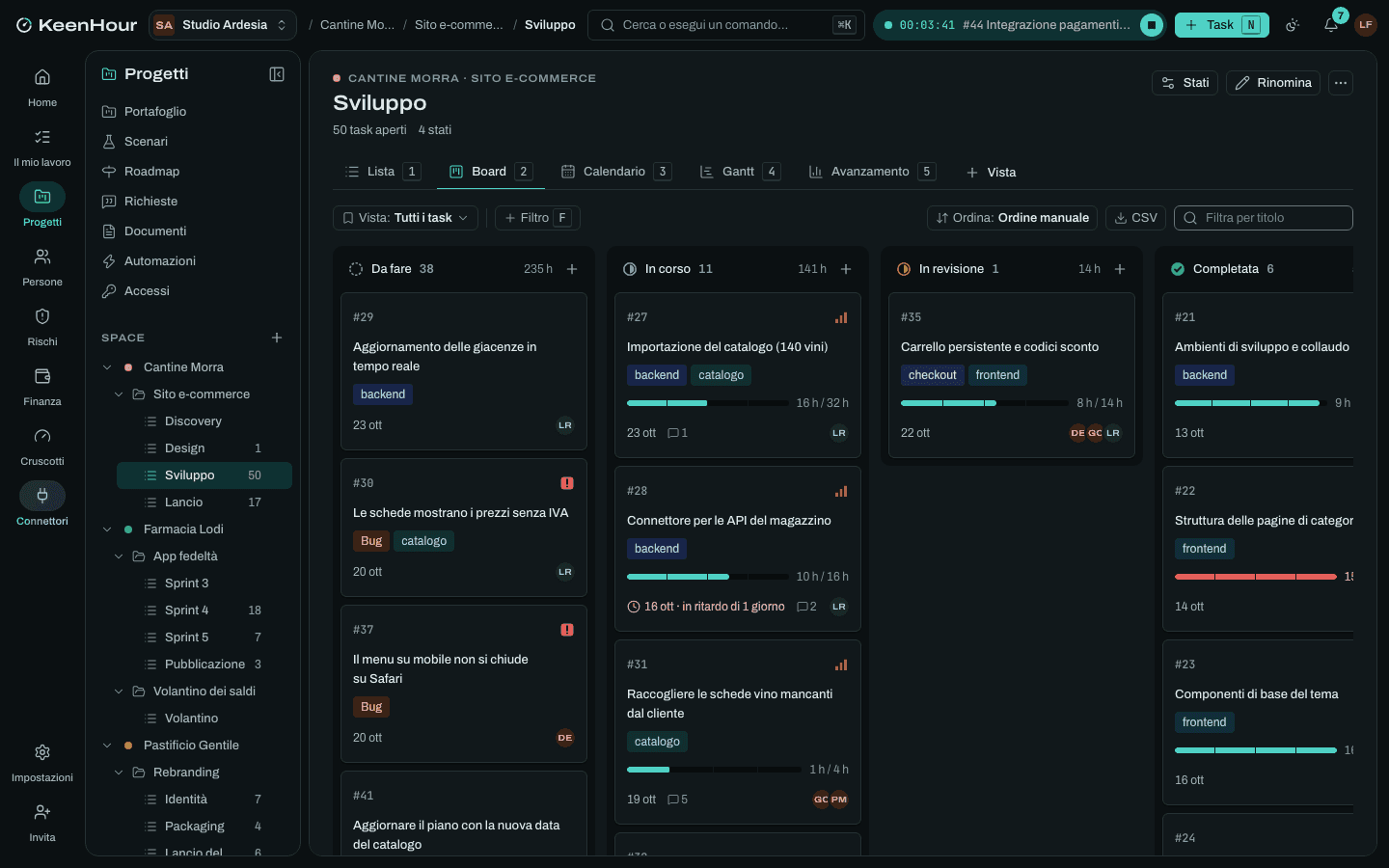This screenshot has height=868, width=1389.
Task: Switch to Gantt tab
Action: [739, 172]
